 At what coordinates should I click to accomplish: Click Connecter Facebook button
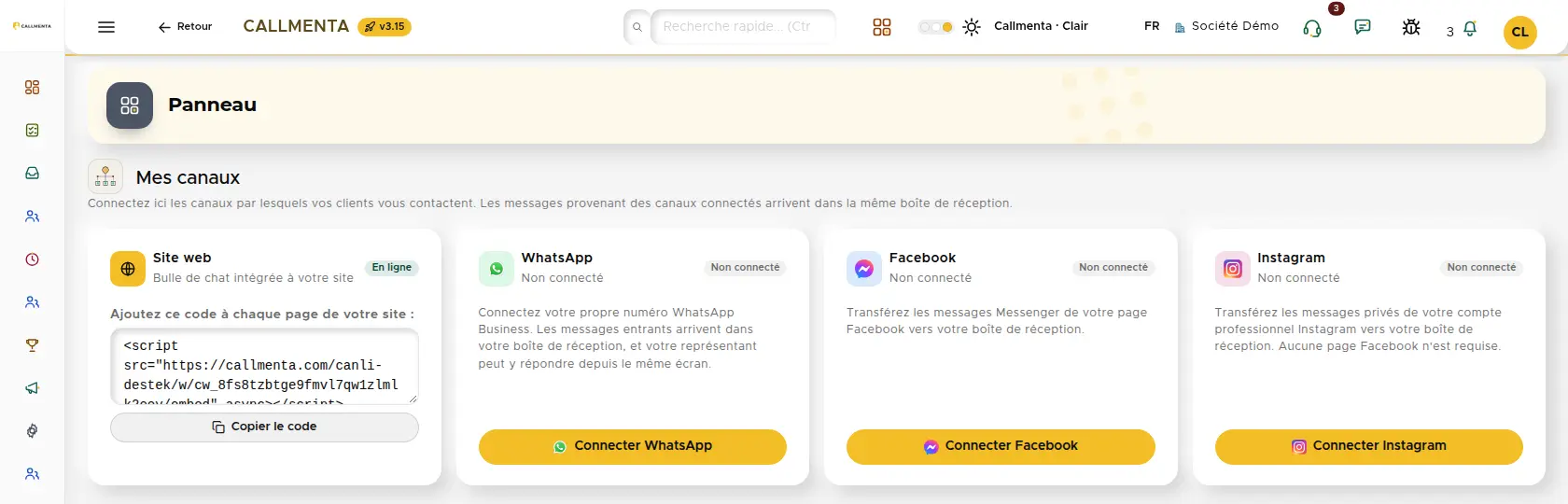(1001, 447)
